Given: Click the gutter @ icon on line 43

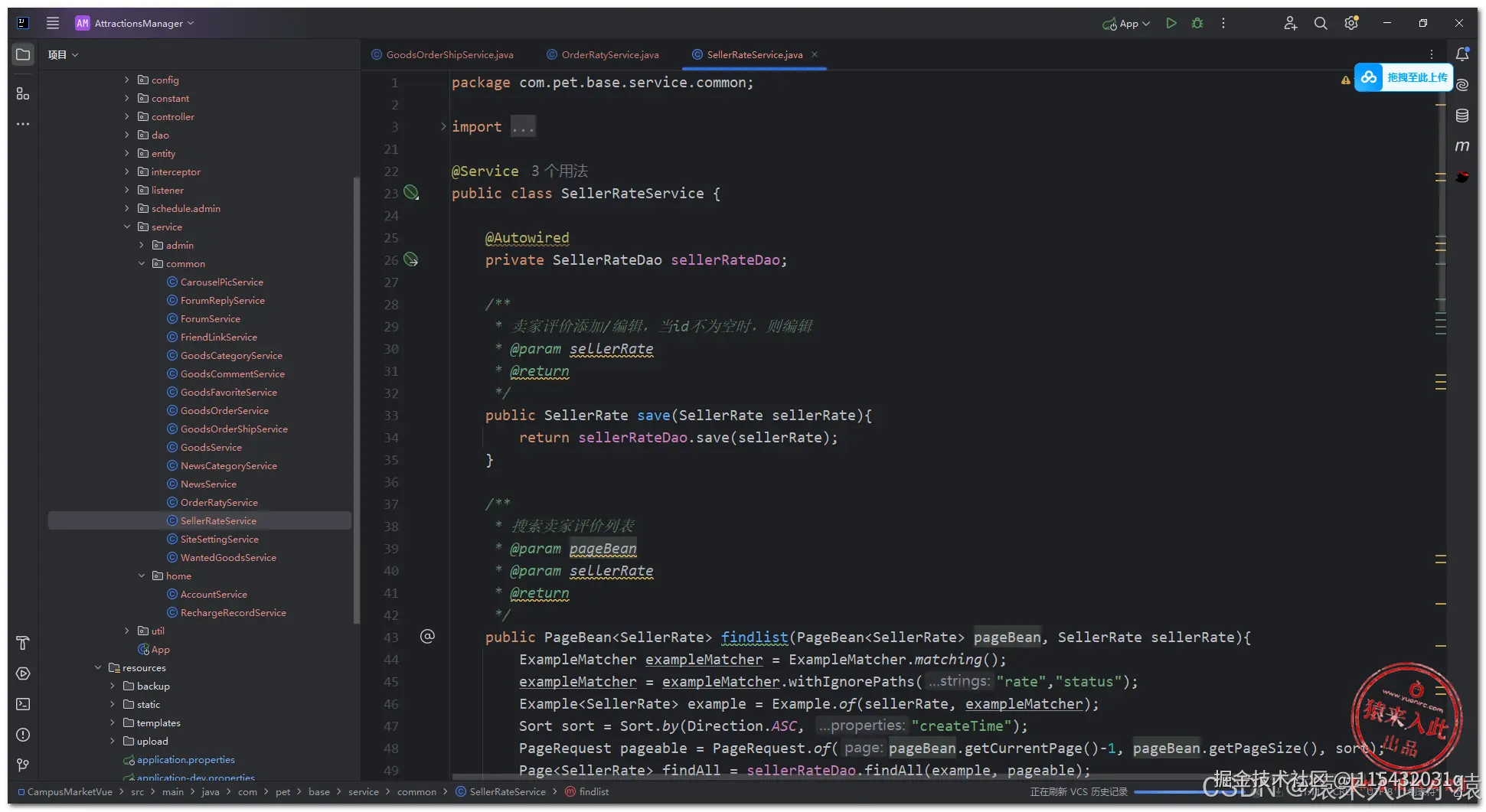Looking at the screenshot, I should pyautogui.click(x=428, y=636).
